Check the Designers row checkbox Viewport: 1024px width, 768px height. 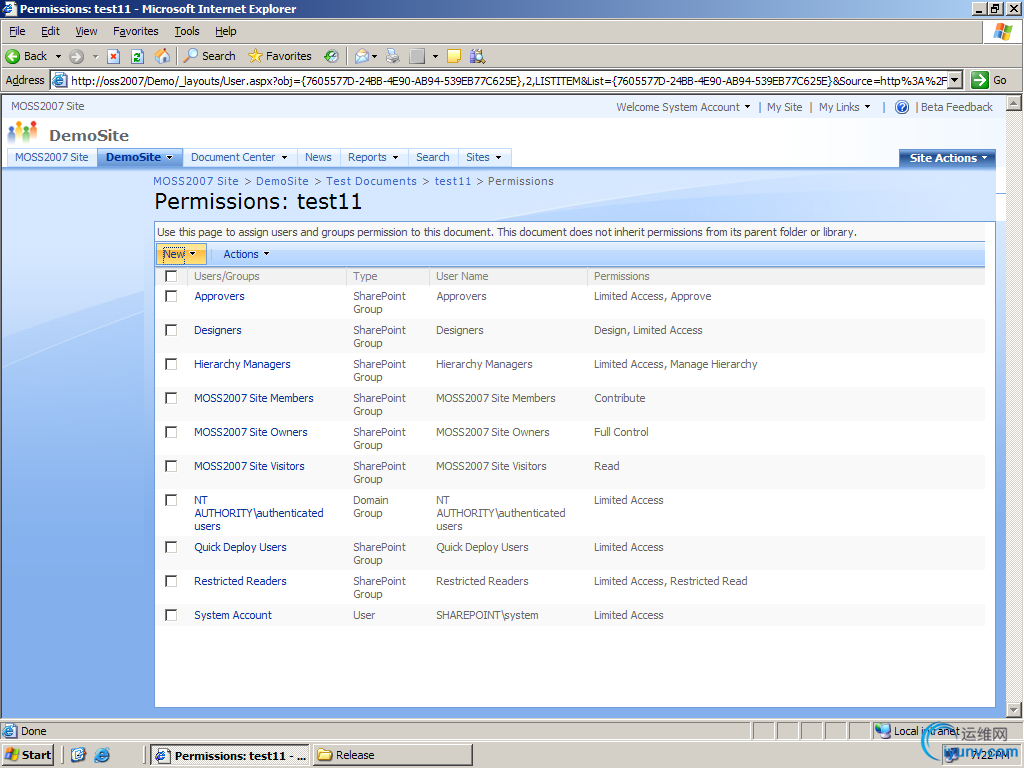tap(171, 330)
